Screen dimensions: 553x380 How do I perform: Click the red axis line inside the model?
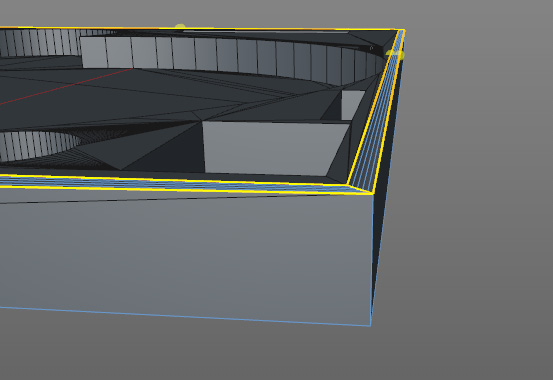click(66, 86)
